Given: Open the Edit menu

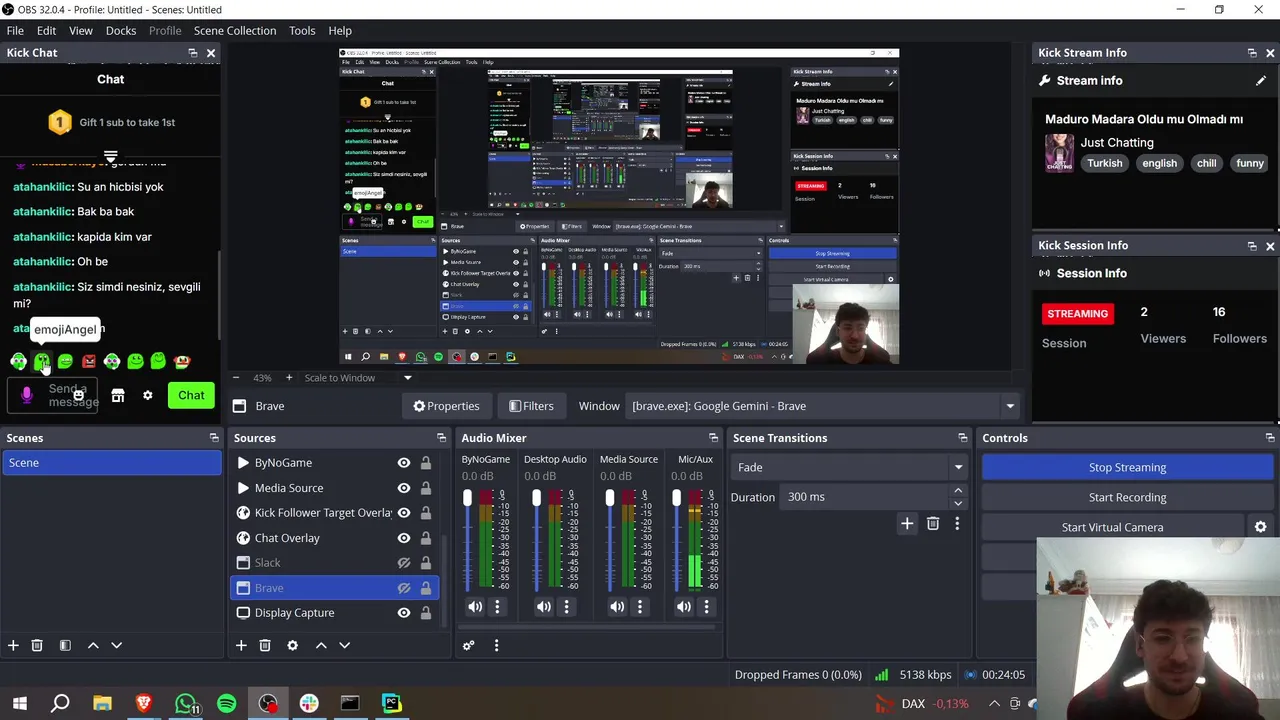Looking at the screenshot, I should coord(46,31).
